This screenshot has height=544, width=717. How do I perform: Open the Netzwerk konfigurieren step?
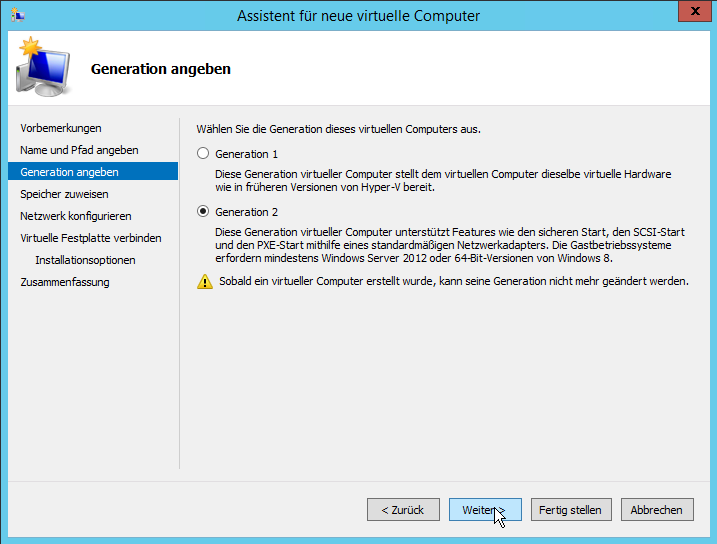click(x=76, y=216)
